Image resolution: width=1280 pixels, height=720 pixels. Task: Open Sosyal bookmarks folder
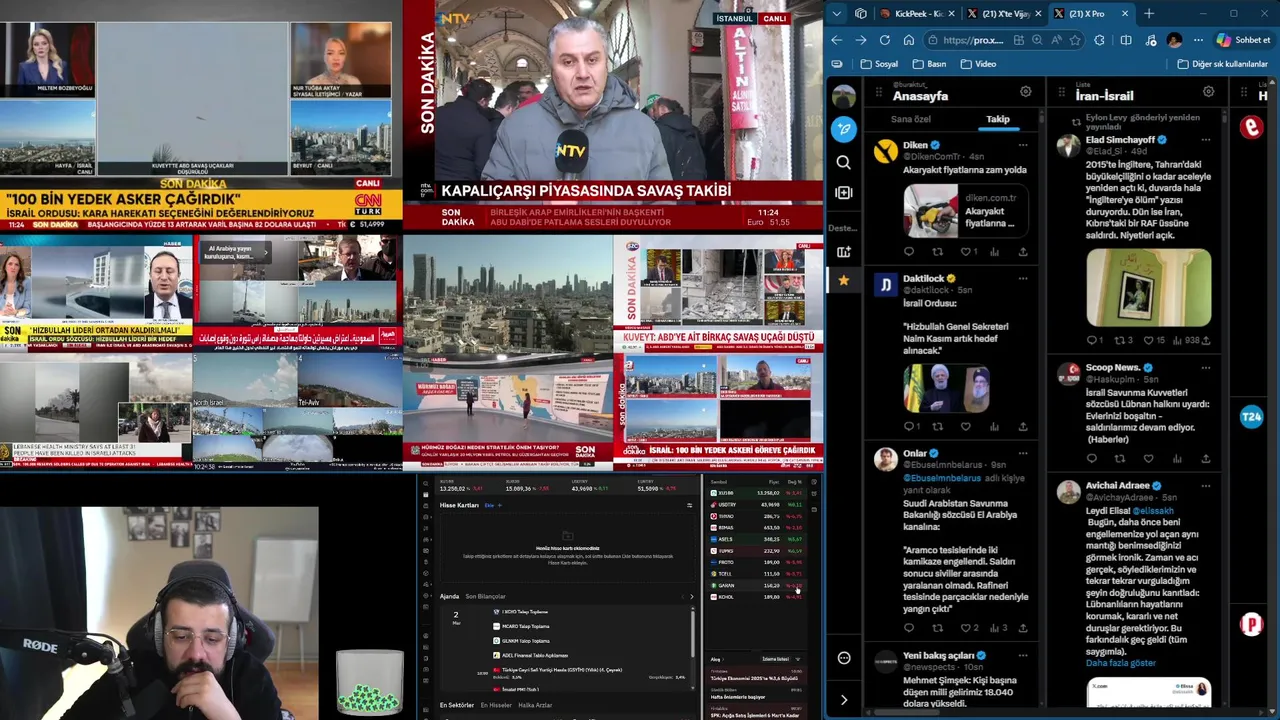[879, 64]
